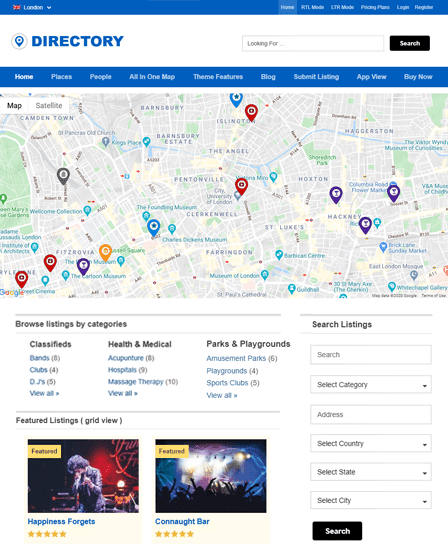Click the Whitechapel Gallery marker
Screen dimensions: 448x560
pos(392,286)
